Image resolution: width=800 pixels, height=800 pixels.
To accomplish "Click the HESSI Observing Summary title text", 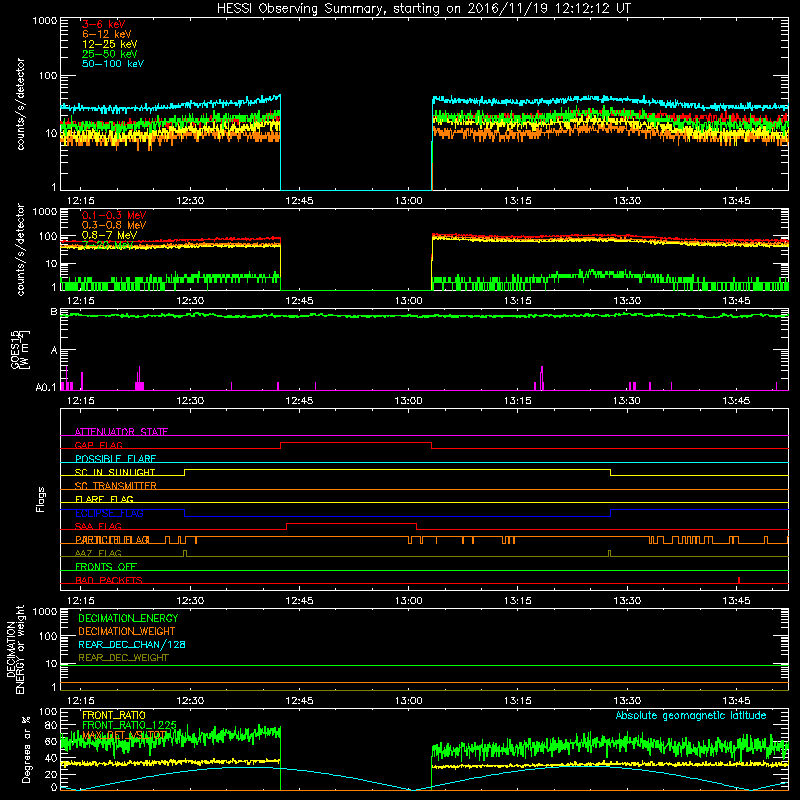I will click(423, 9).
